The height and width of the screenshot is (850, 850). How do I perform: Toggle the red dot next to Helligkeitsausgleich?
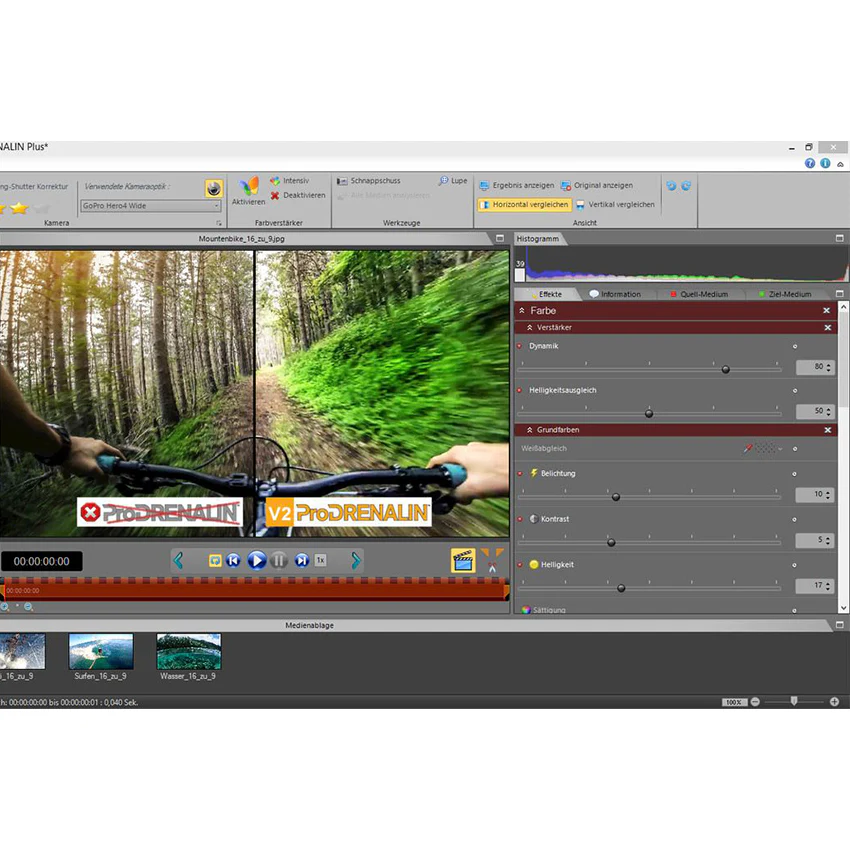(x=519, y=390)
